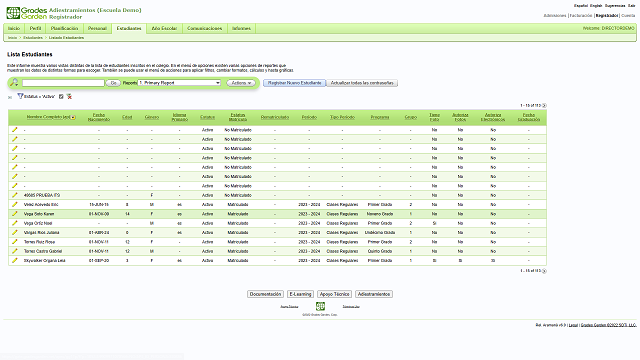Click the name cell '49585 PRUEBA ITS'

tap(42, 195)
